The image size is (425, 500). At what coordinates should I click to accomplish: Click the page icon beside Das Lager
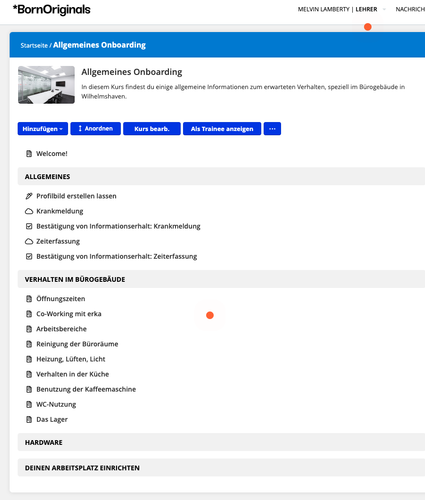coord(29,419)
